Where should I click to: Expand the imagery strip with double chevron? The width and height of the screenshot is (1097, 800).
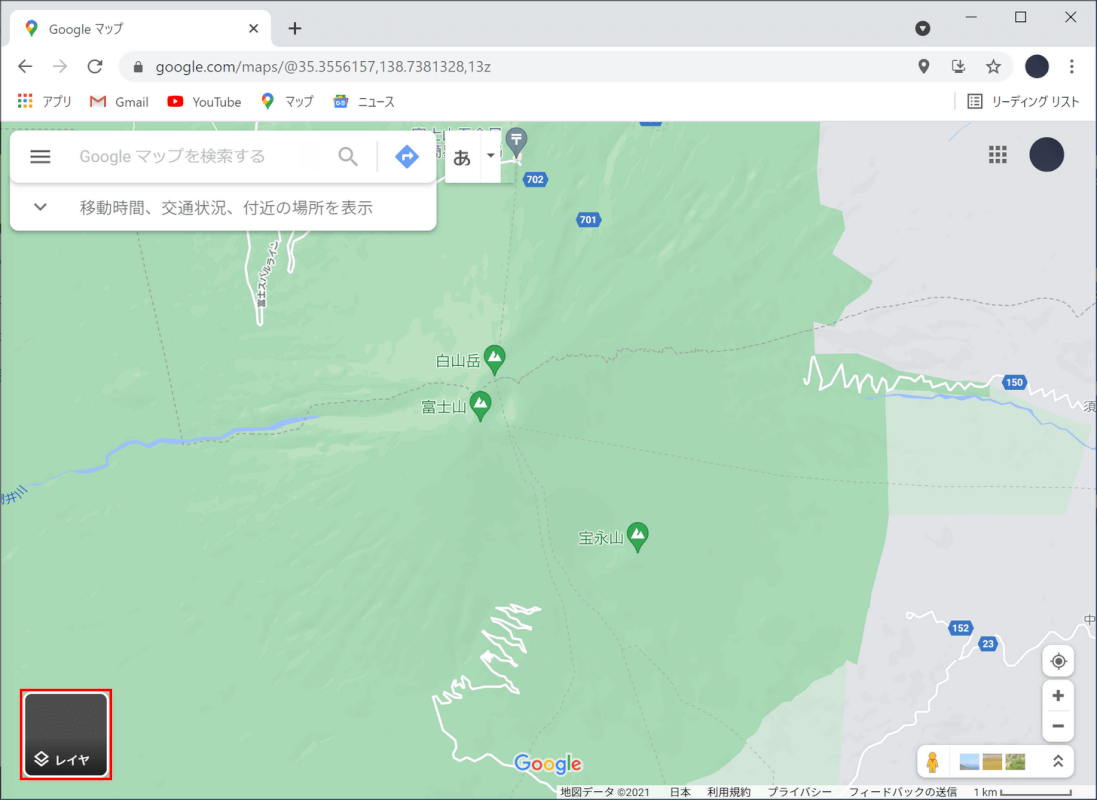point(1058,762)
